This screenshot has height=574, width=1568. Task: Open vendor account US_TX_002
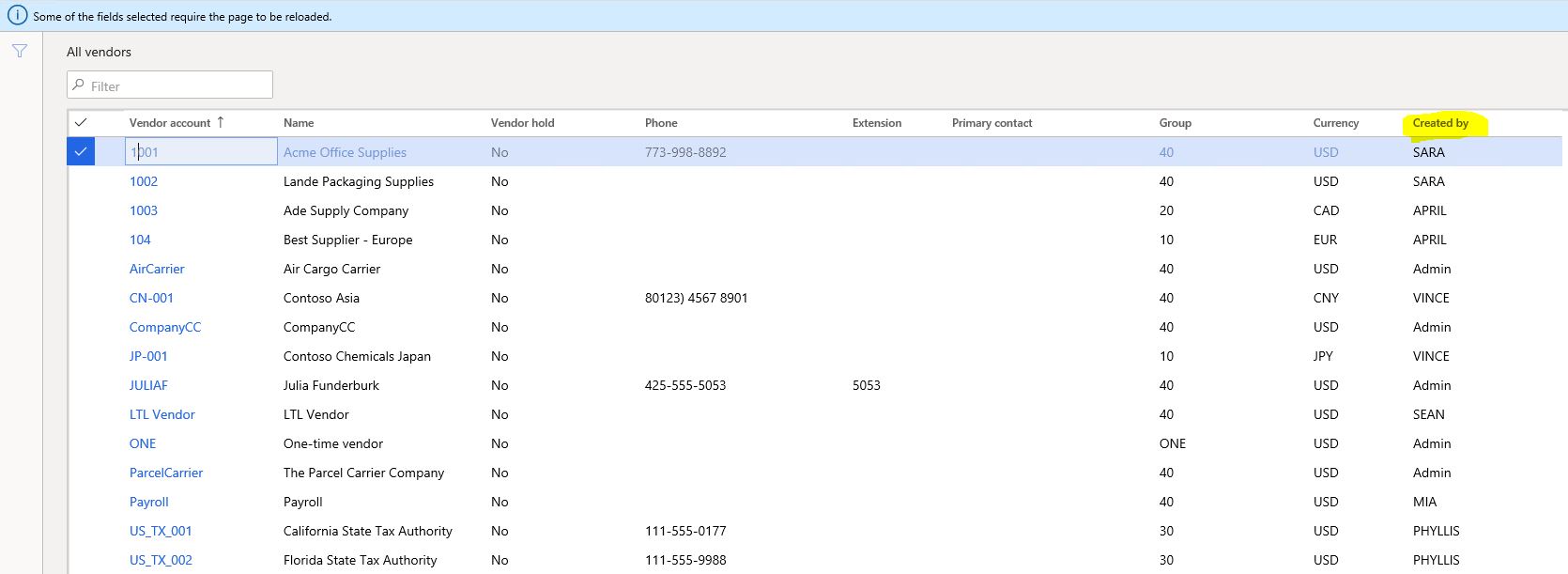pos(161,560)
